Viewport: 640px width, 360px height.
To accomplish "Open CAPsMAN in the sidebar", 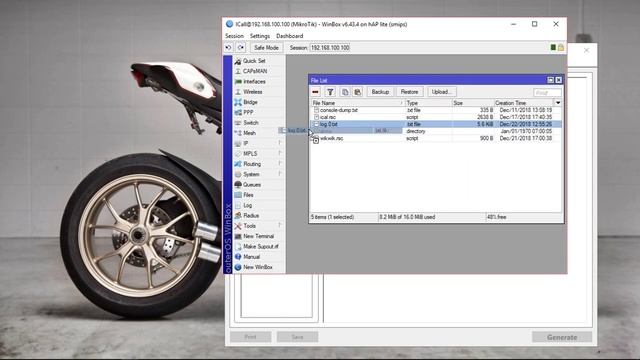I will (x=255, y=71).
